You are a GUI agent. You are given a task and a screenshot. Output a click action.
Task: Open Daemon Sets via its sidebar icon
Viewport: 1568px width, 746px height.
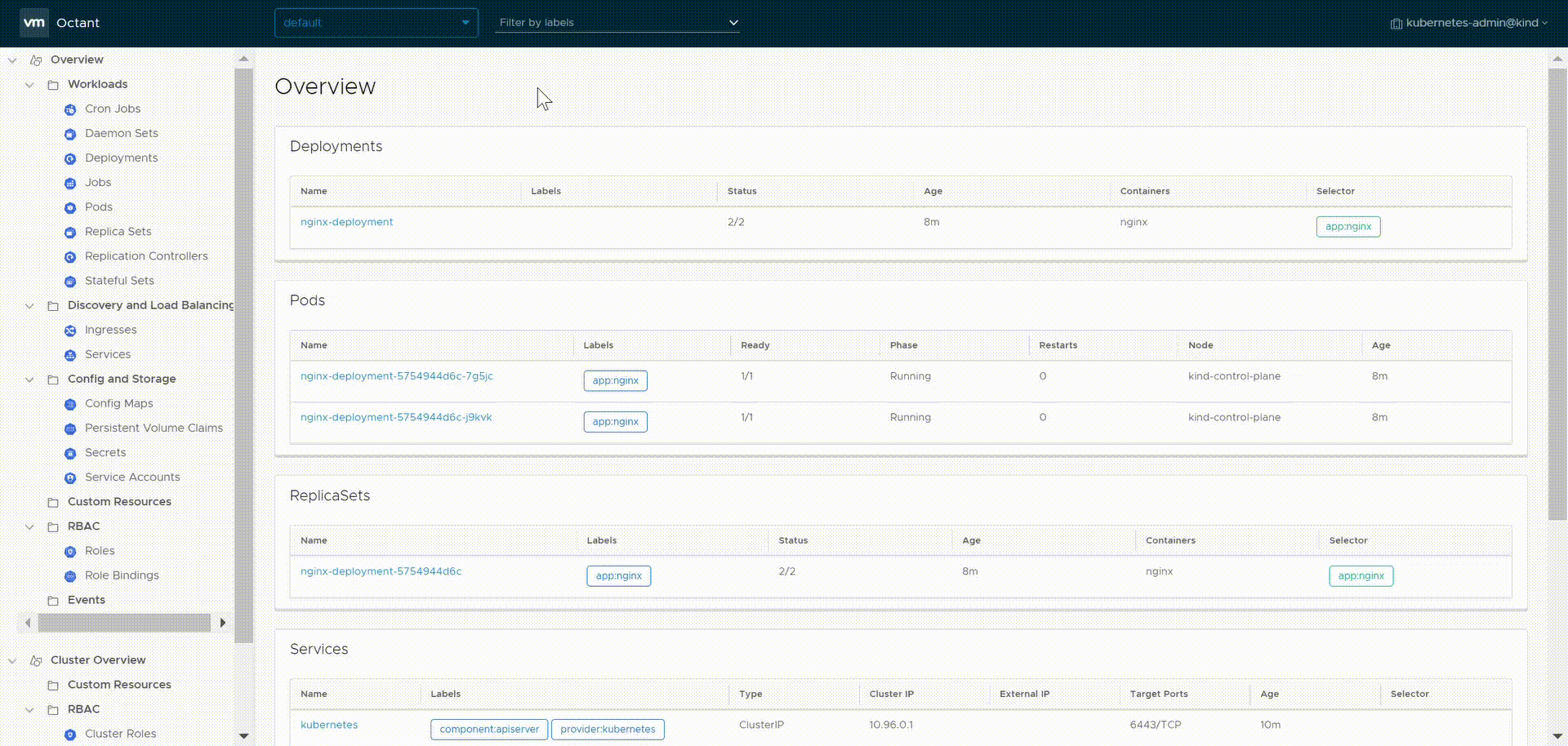click(70, 133)
